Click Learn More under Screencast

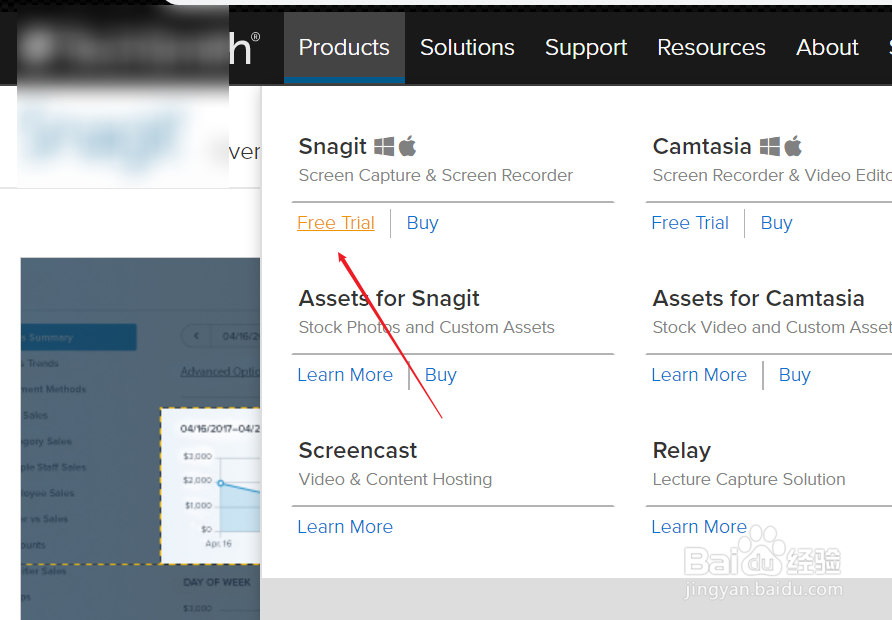point(345,527)
